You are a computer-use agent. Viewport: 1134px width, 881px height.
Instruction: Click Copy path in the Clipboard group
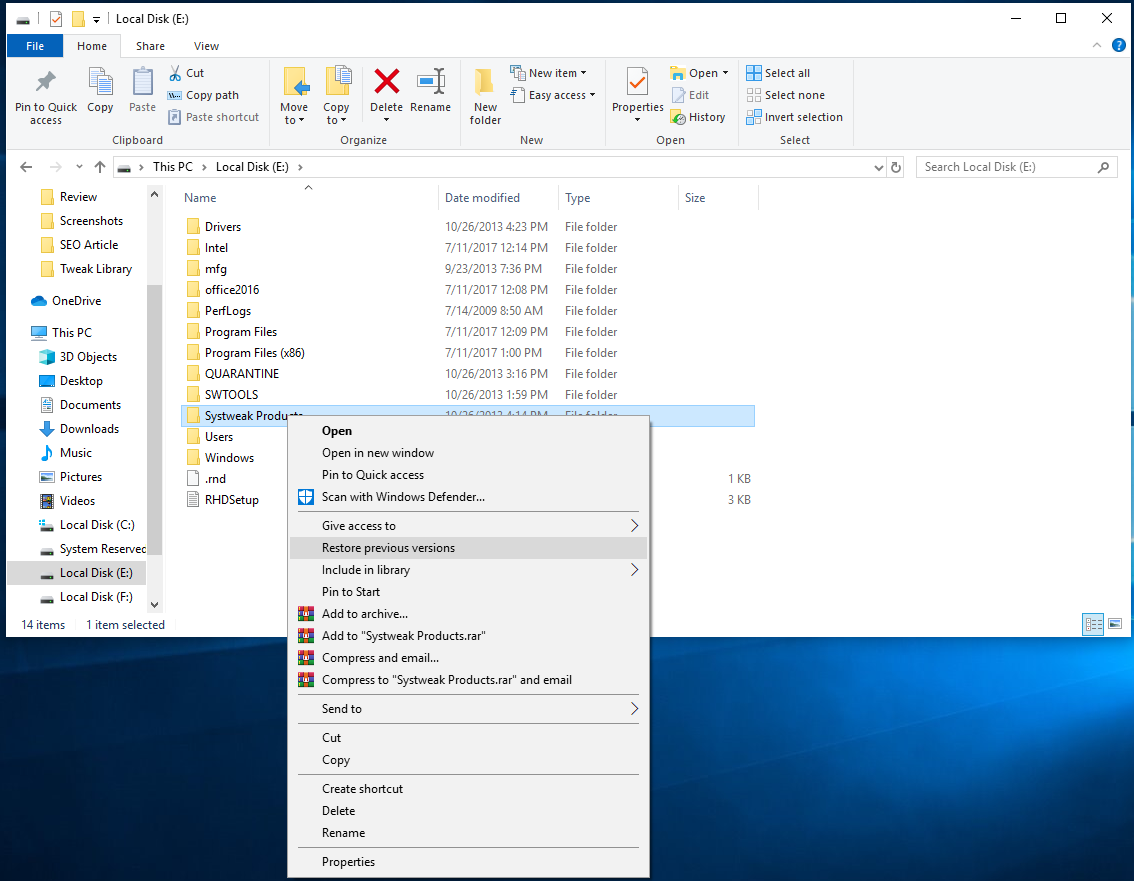coord(204,95)
